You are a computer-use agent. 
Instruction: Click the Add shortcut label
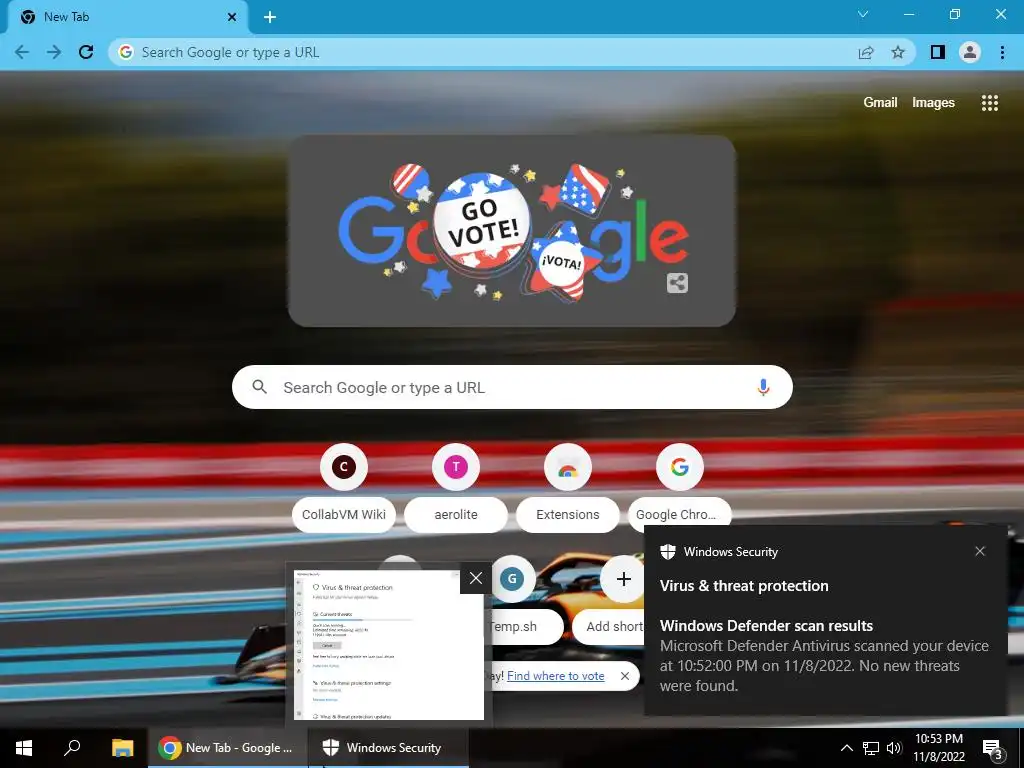point(614,626)
